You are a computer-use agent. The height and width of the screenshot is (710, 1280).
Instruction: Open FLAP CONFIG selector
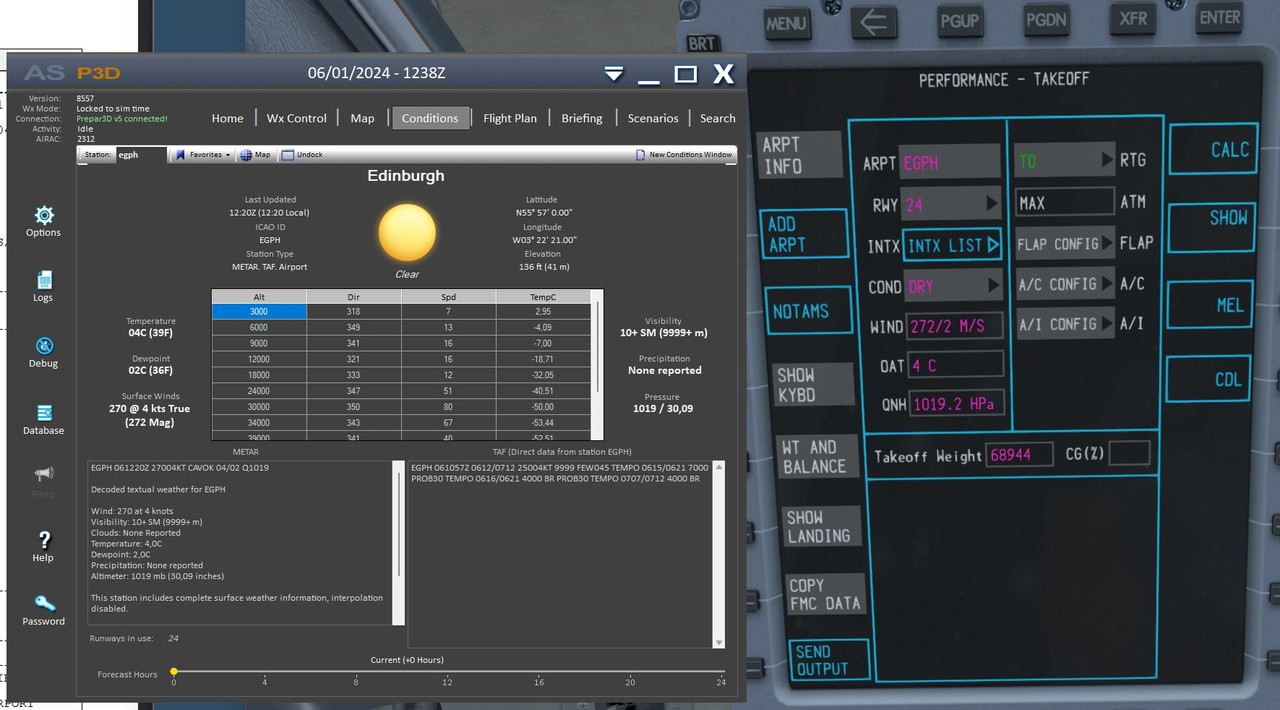[1065, 243]
